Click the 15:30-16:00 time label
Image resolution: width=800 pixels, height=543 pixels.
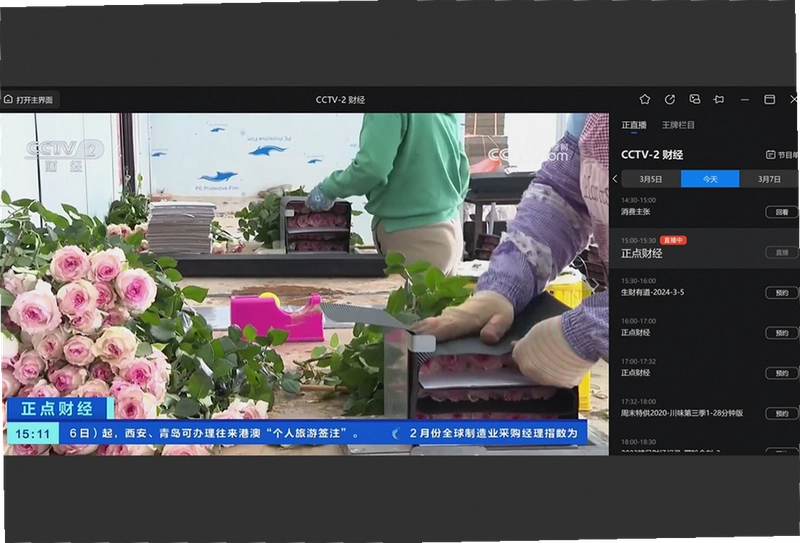pos(638,281)
